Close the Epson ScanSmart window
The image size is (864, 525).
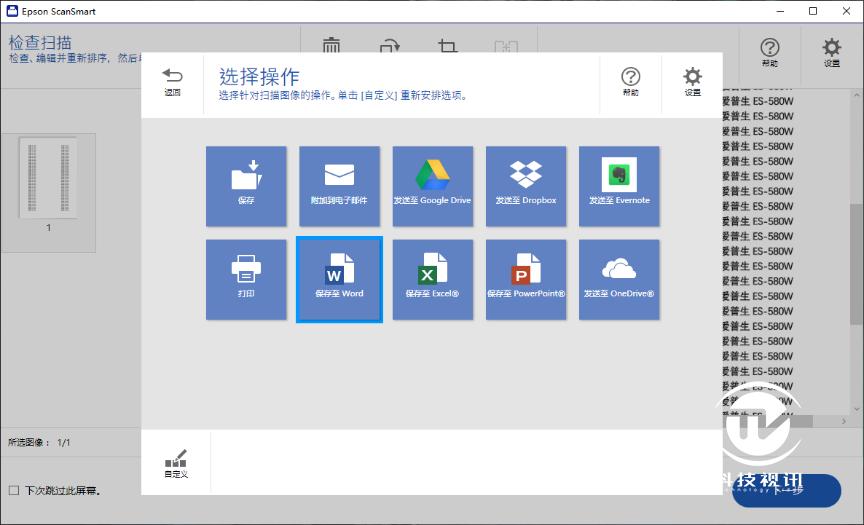[846, 11]
